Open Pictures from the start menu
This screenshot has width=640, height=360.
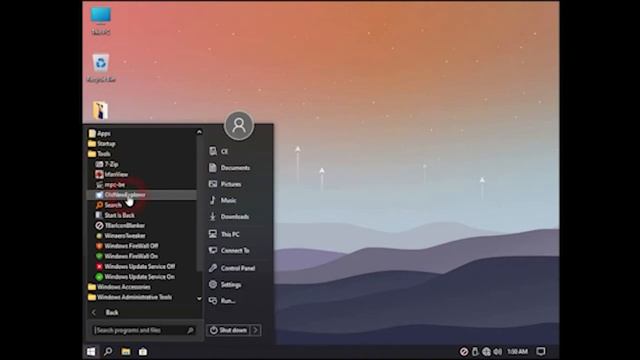tap(225, 184)
